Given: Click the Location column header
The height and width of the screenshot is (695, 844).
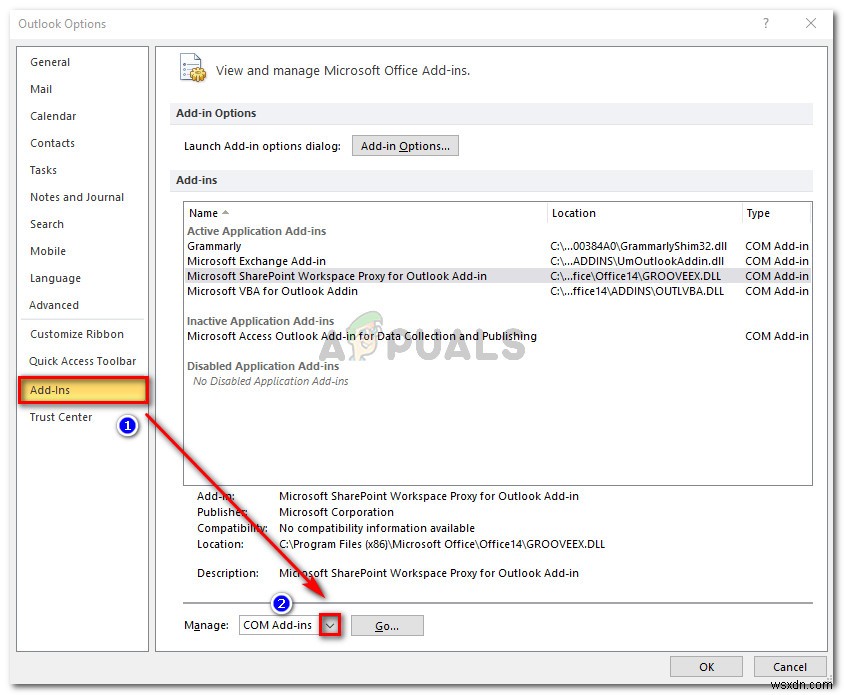Looking at the screenshot, I should [x=574, y=213].
